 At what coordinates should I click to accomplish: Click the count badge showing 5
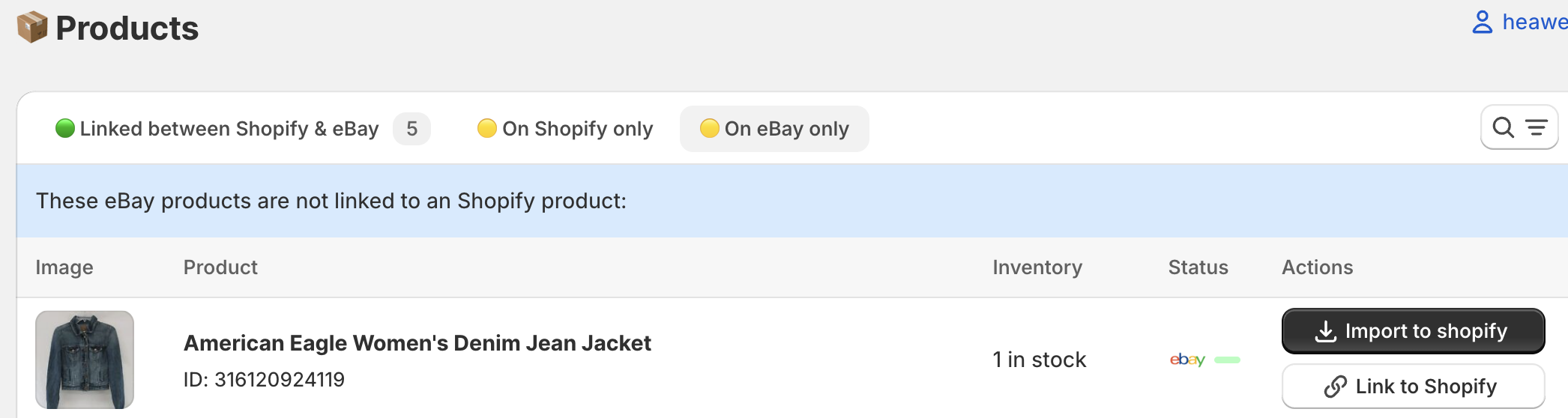pyautogui.click(x=411, y=129)
